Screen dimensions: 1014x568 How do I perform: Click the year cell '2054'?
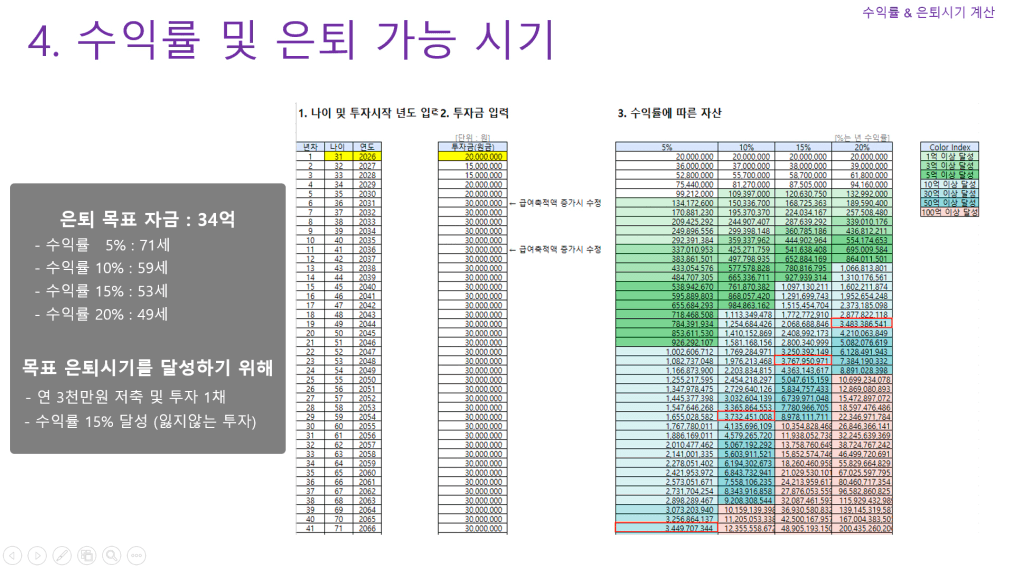click(367, 417)
